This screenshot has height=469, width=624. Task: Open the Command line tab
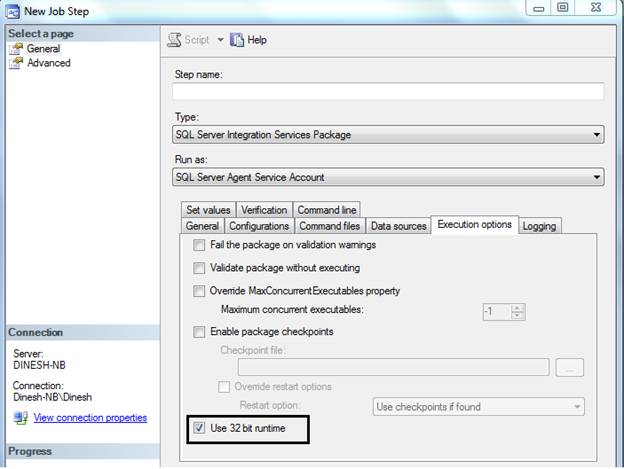(x=327, y=210)
